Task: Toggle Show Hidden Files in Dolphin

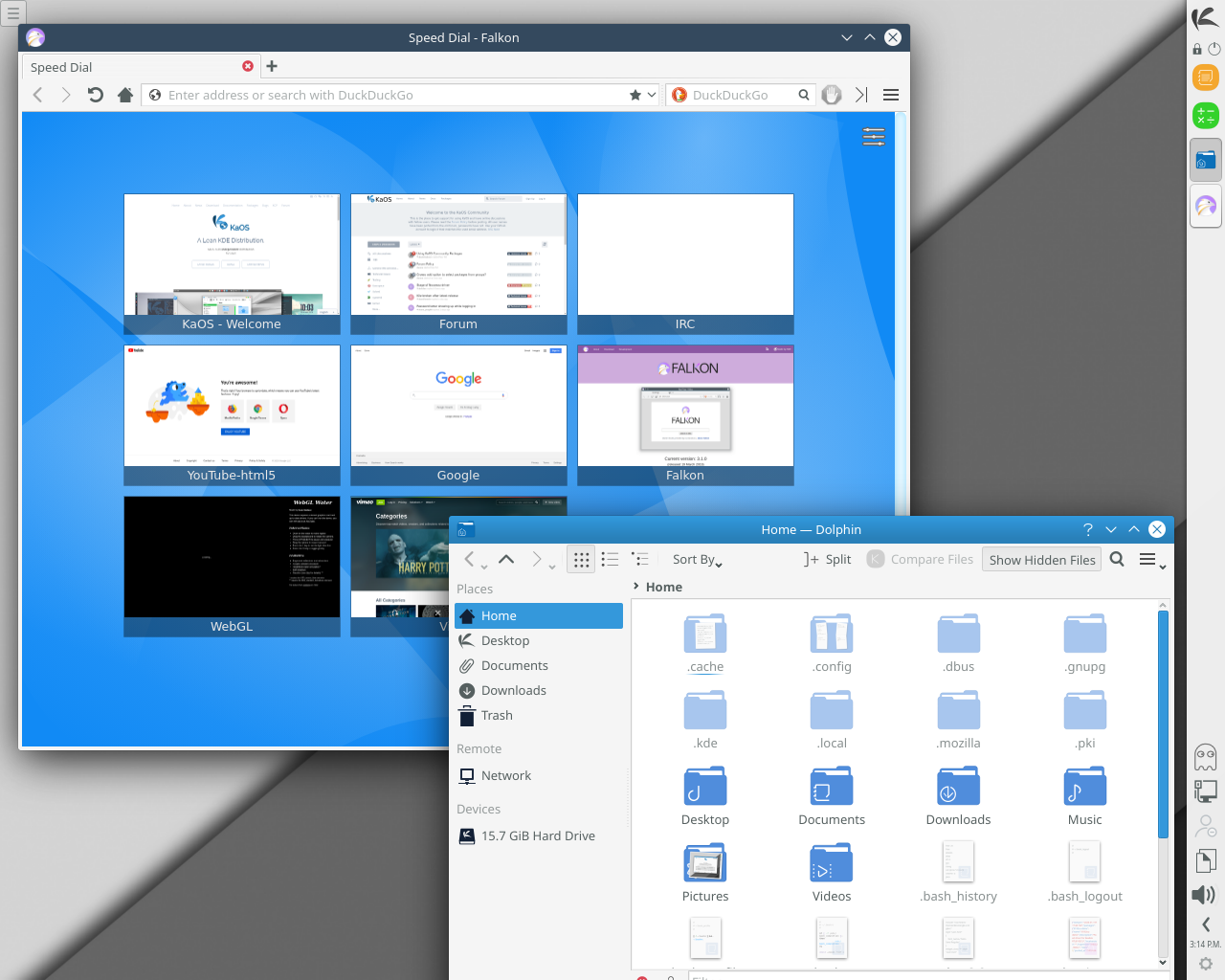Action: click(x=1042, y=560)
